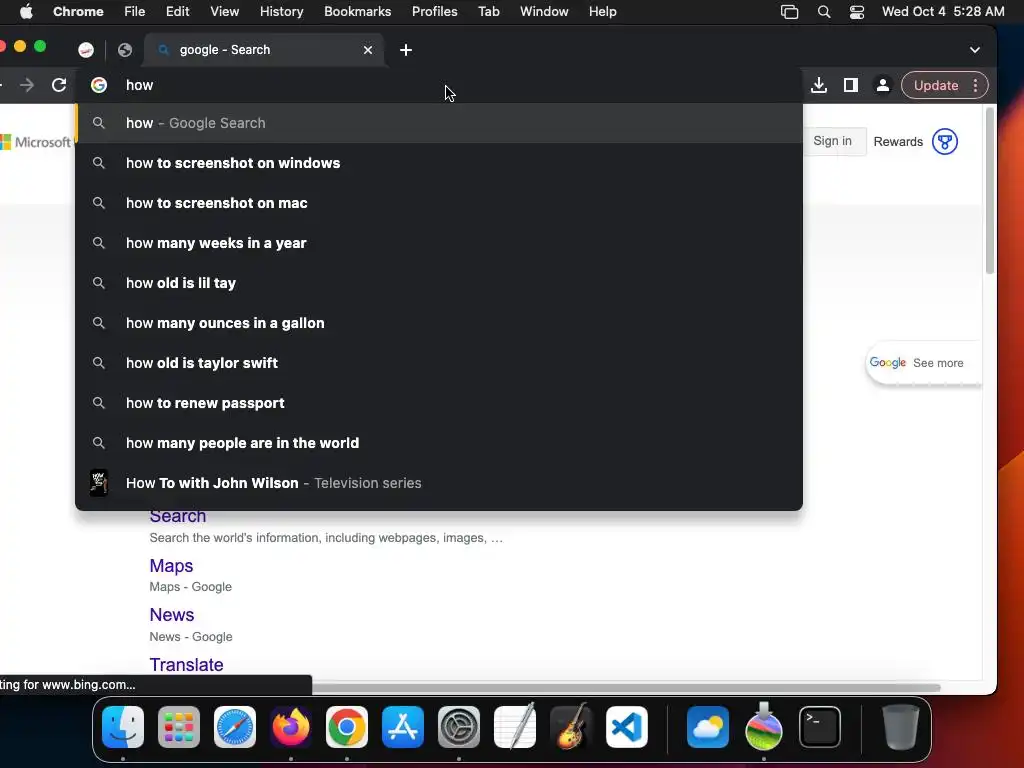
Task: Open the File menu
Action: click(135, 12)
